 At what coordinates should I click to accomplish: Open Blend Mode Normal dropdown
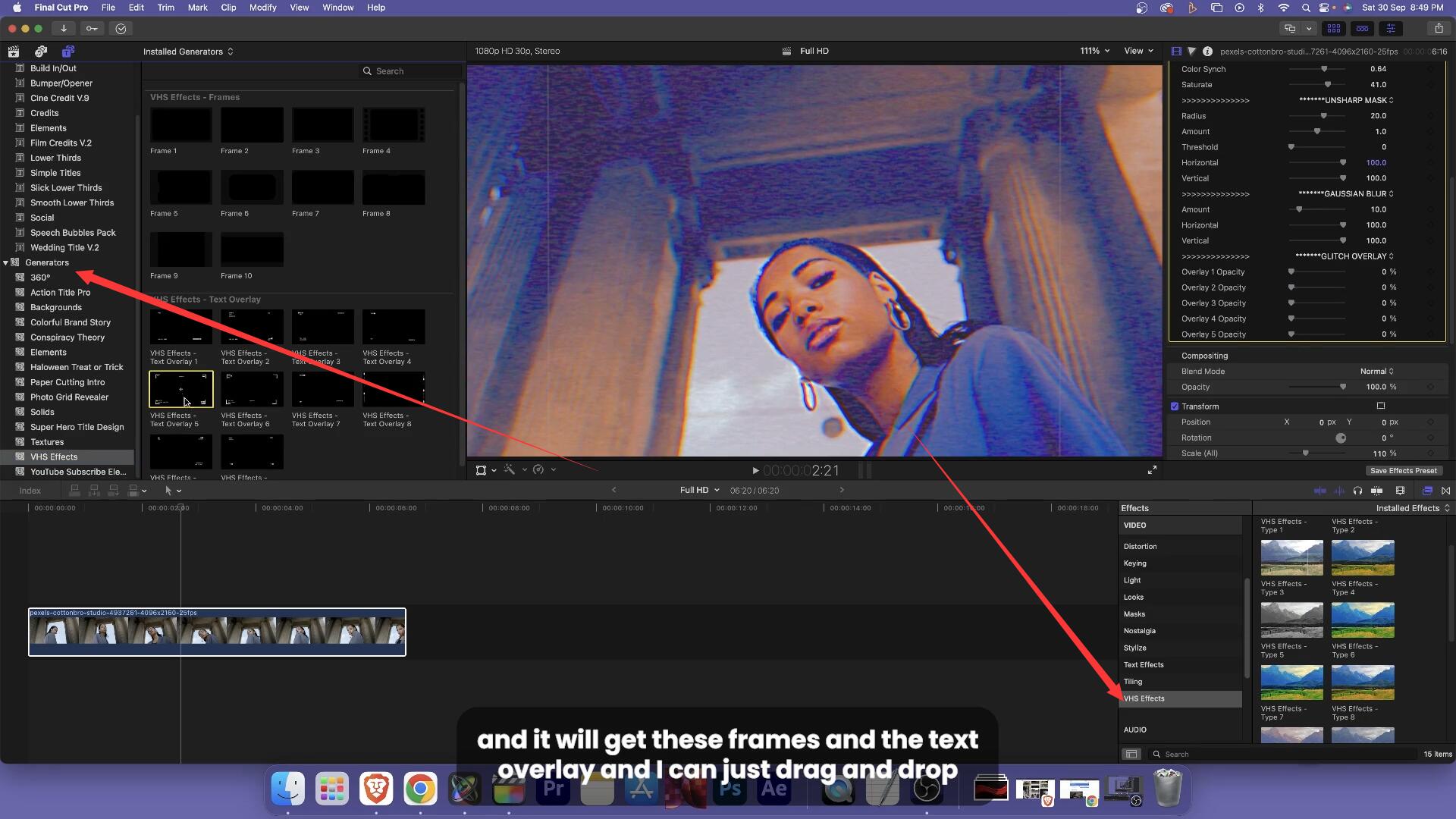(x=1376, y=372)
